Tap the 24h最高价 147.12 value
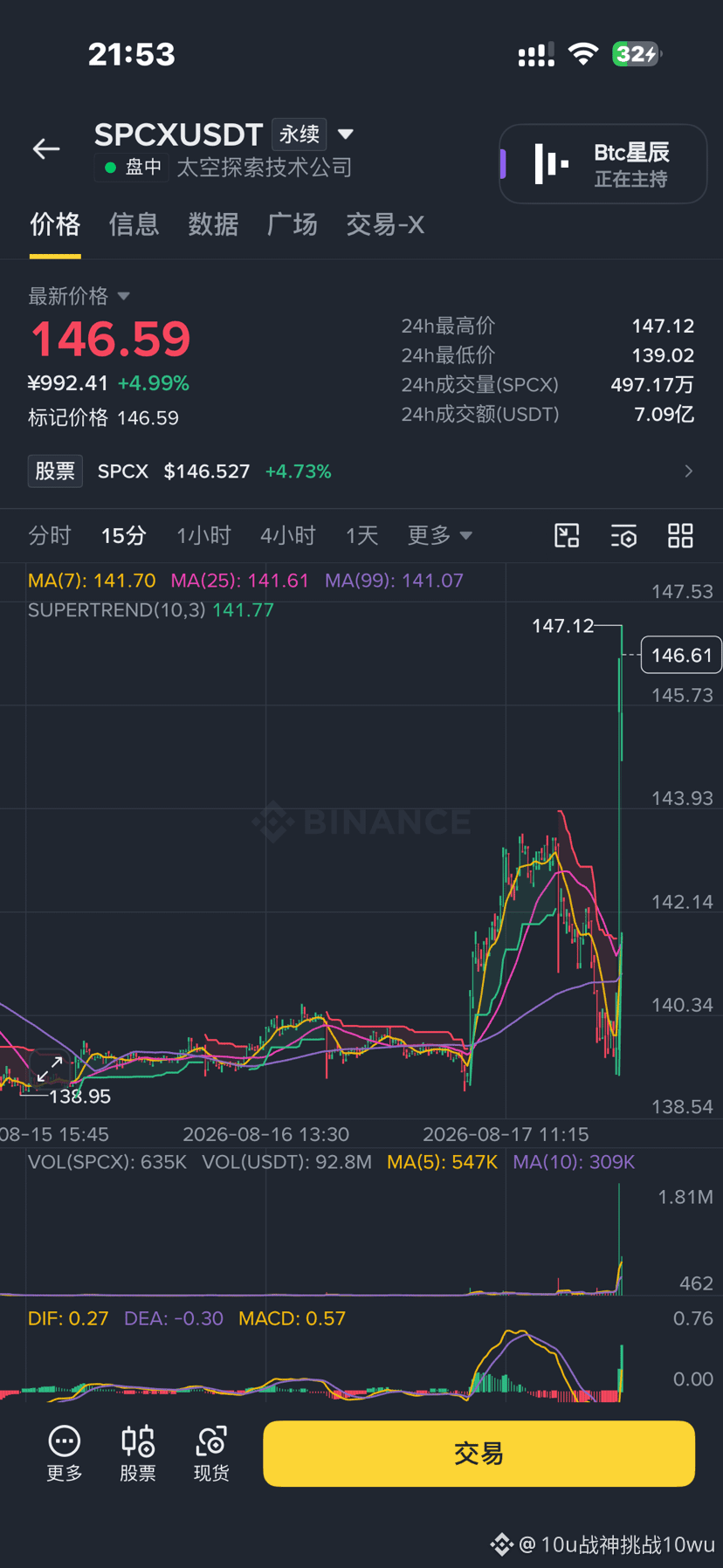The width and height of the screenshot is (723, 1568). point(663,327)
